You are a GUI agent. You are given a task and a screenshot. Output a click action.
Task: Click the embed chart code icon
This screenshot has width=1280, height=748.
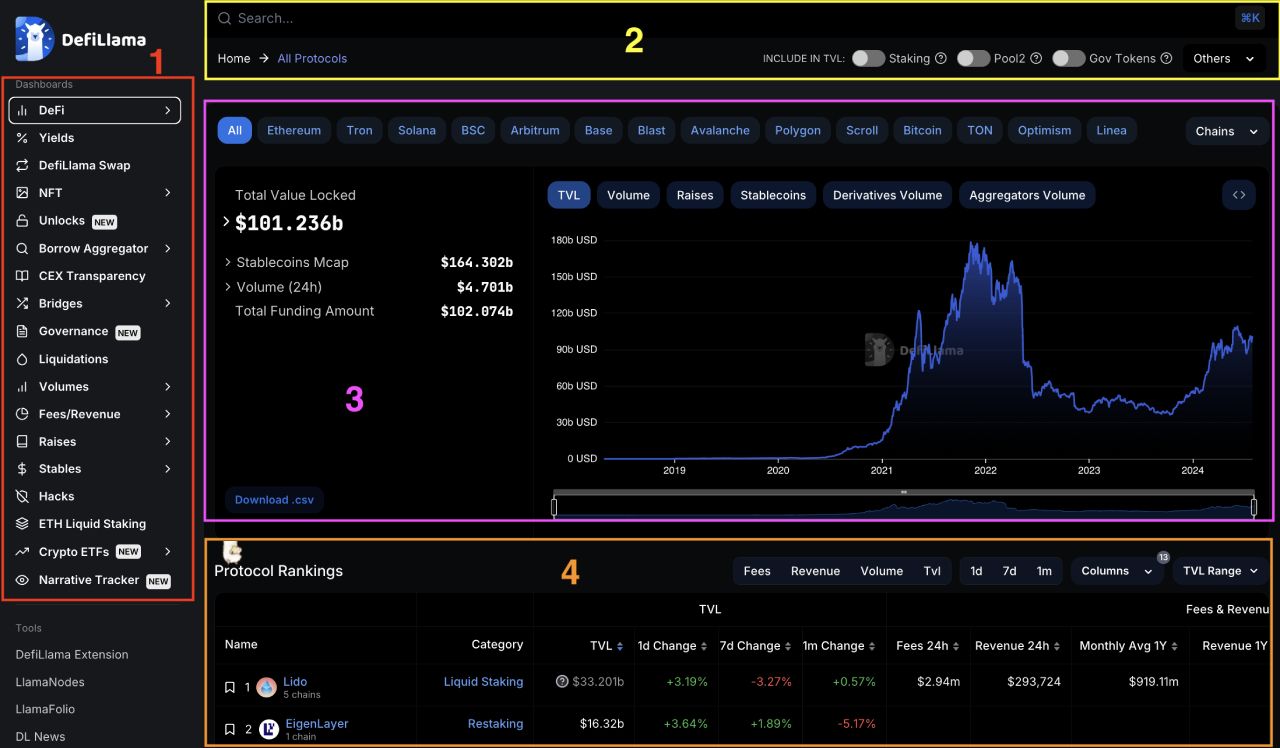pyautogui.click(x=1239, y=195)
